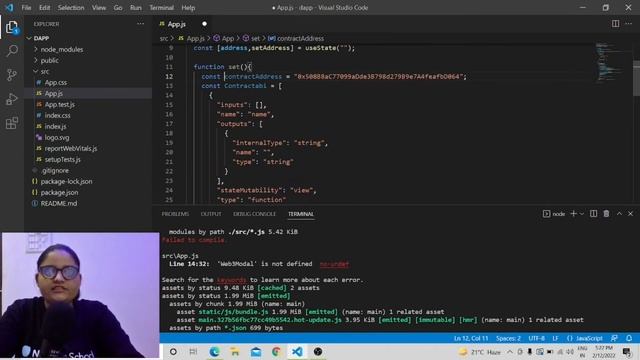Open index.js file
Screen dimensions: 640x360
pos(55,127)
